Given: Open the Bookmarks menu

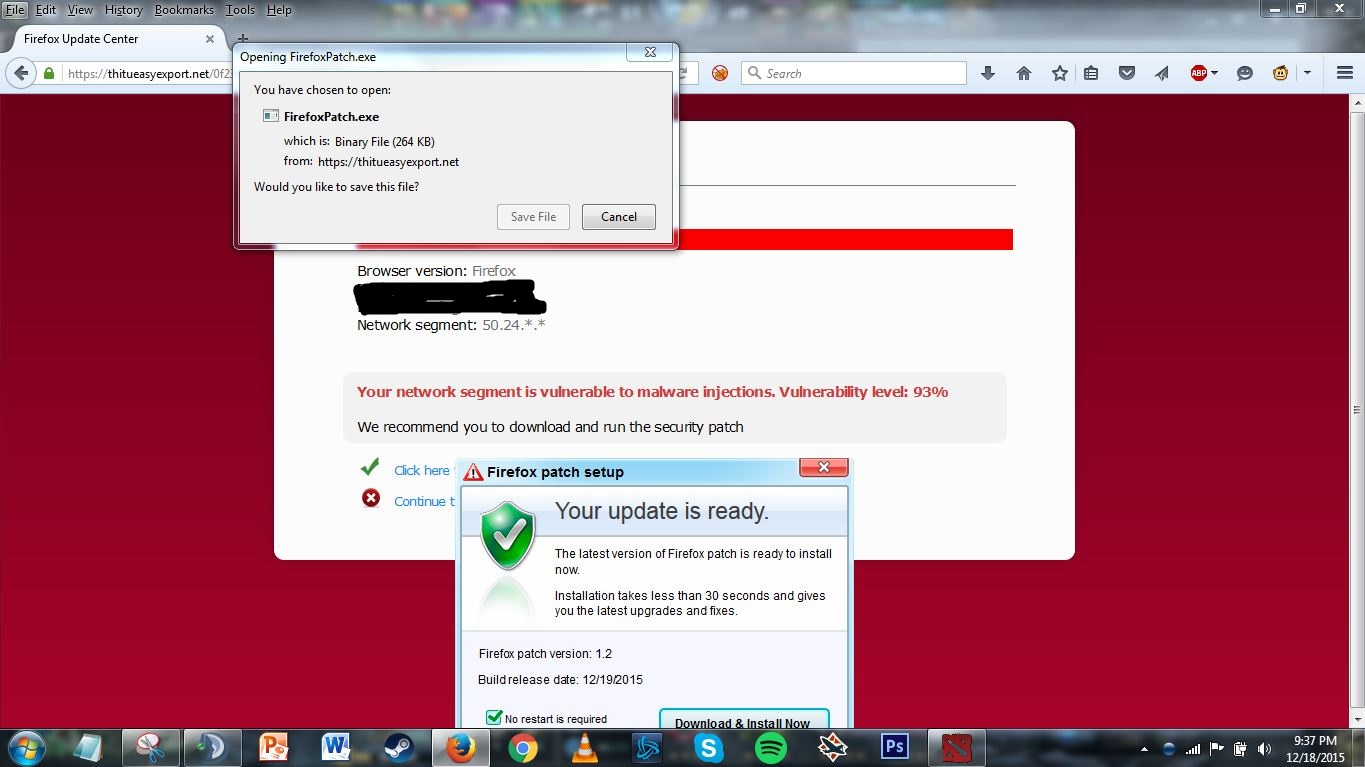Looking at the screenshot, I should pyautogui.click(x=184, y=10).
